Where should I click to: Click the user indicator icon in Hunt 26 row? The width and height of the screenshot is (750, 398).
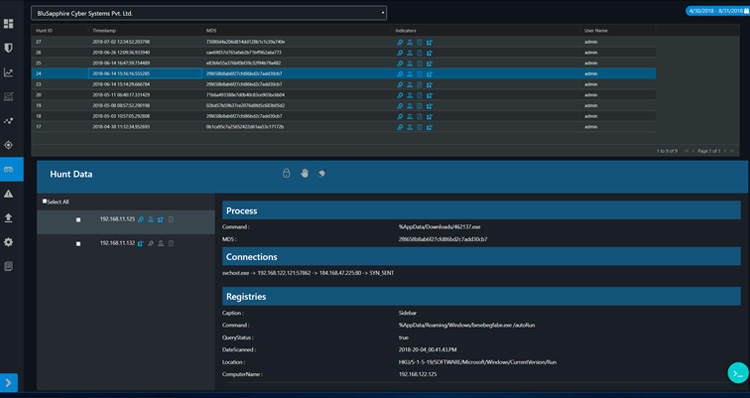pos(409,53)
